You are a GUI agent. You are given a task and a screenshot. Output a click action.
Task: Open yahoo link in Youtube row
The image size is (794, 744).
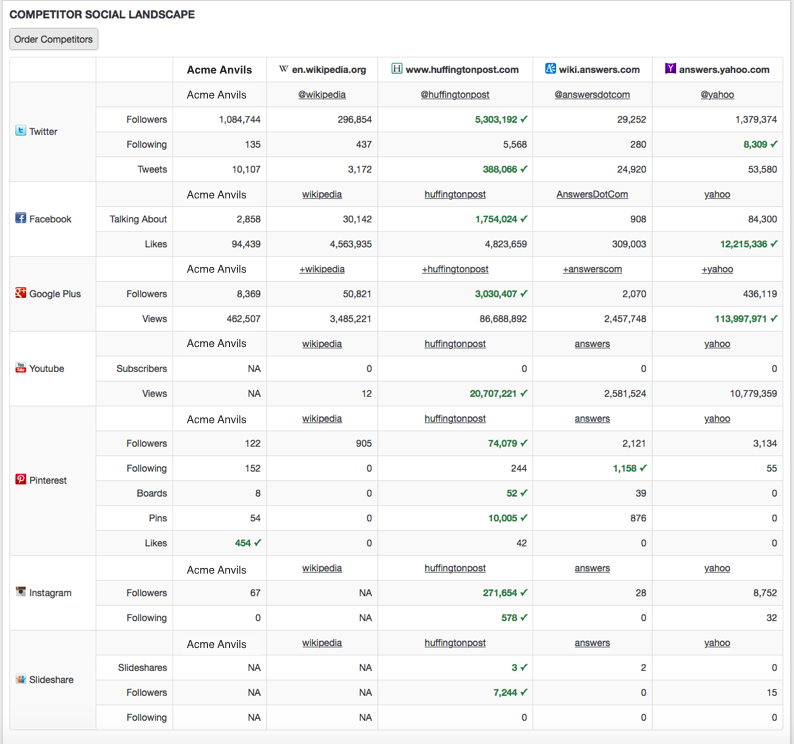pos(718,344)
